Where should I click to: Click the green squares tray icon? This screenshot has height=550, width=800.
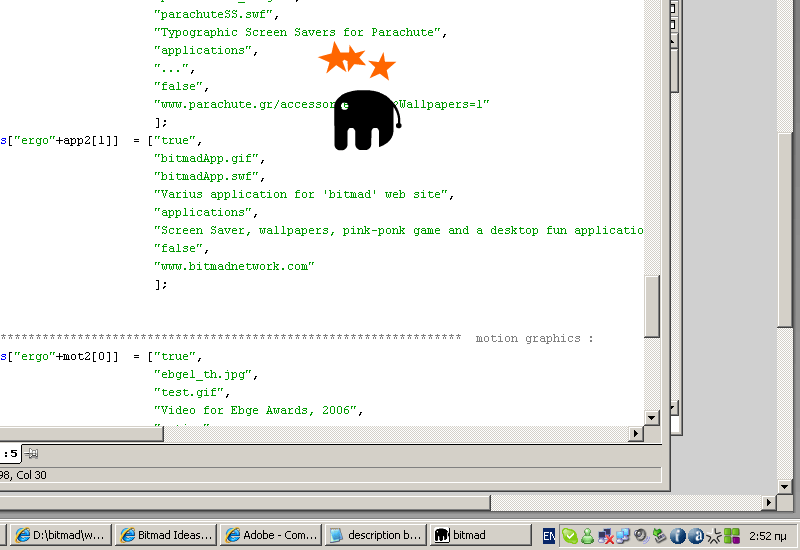(732, 535)
